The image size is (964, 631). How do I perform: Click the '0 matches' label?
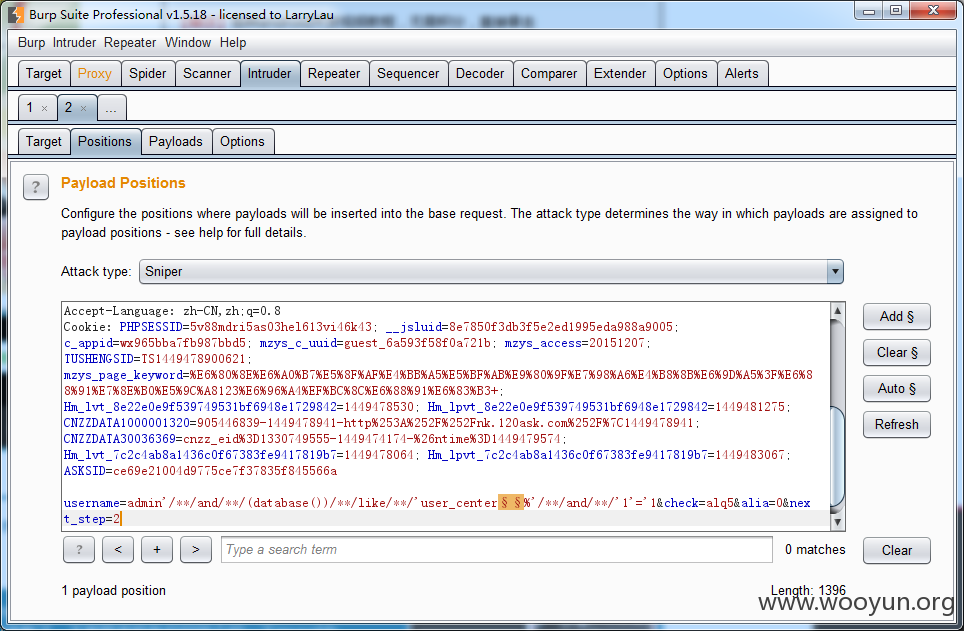pyautogui.click(x=815, y=550)
